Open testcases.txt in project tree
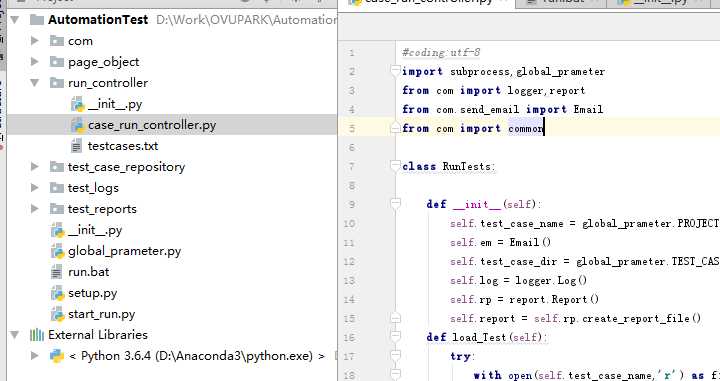 coord(123,146)
